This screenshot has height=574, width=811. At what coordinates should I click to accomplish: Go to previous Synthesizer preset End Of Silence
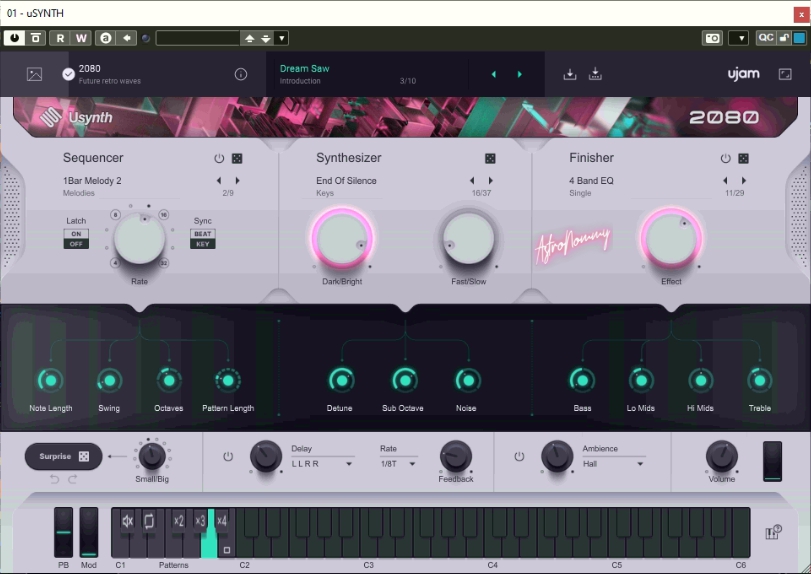(x=472, y=181)
